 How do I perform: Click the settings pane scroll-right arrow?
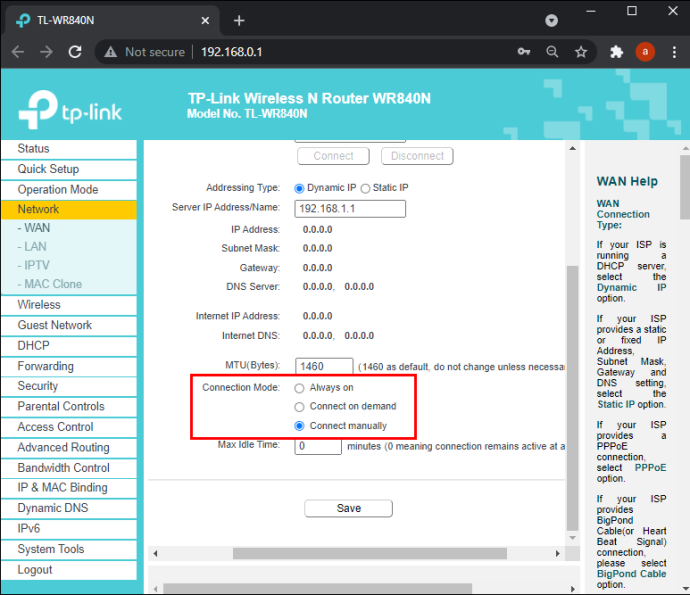[x=558, y=554]
